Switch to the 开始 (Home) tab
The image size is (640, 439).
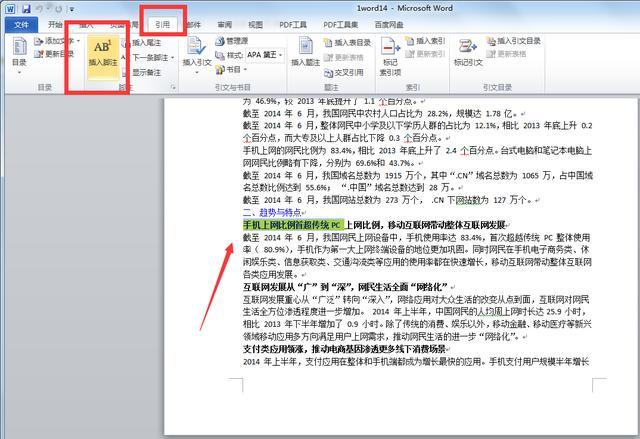coord(55,25)
